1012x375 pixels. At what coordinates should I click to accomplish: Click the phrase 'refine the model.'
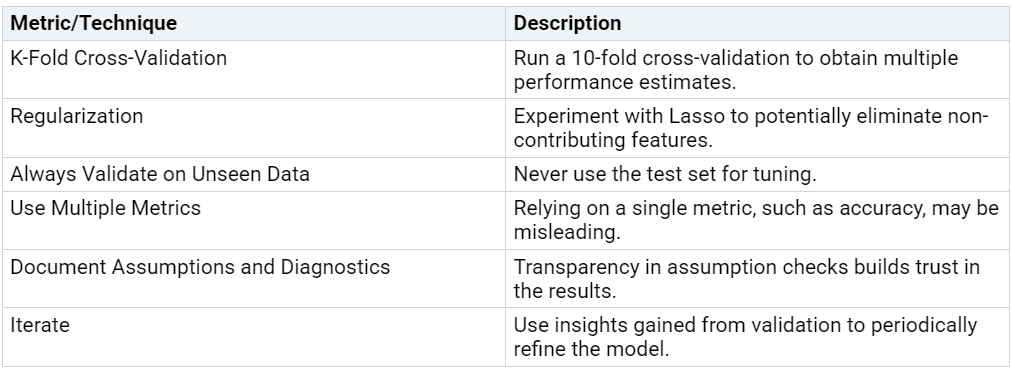pyautogui.click(x=591, y=349)
